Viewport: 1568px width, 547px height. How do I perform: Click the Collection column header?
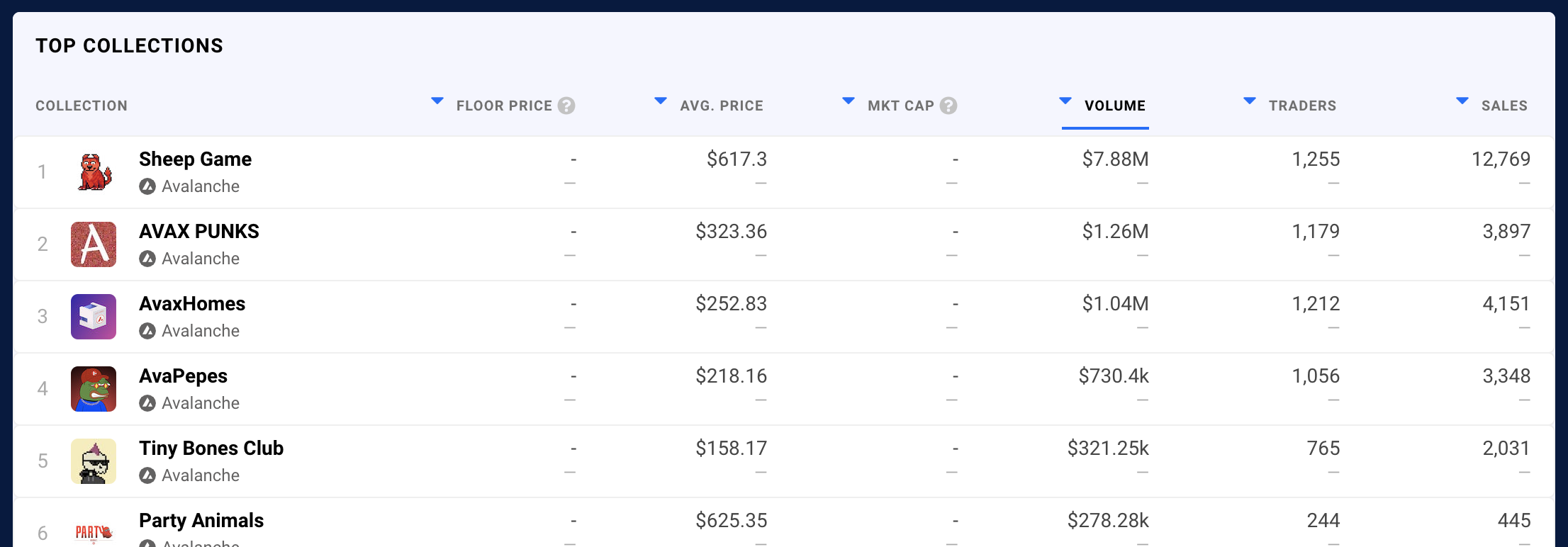82,106
